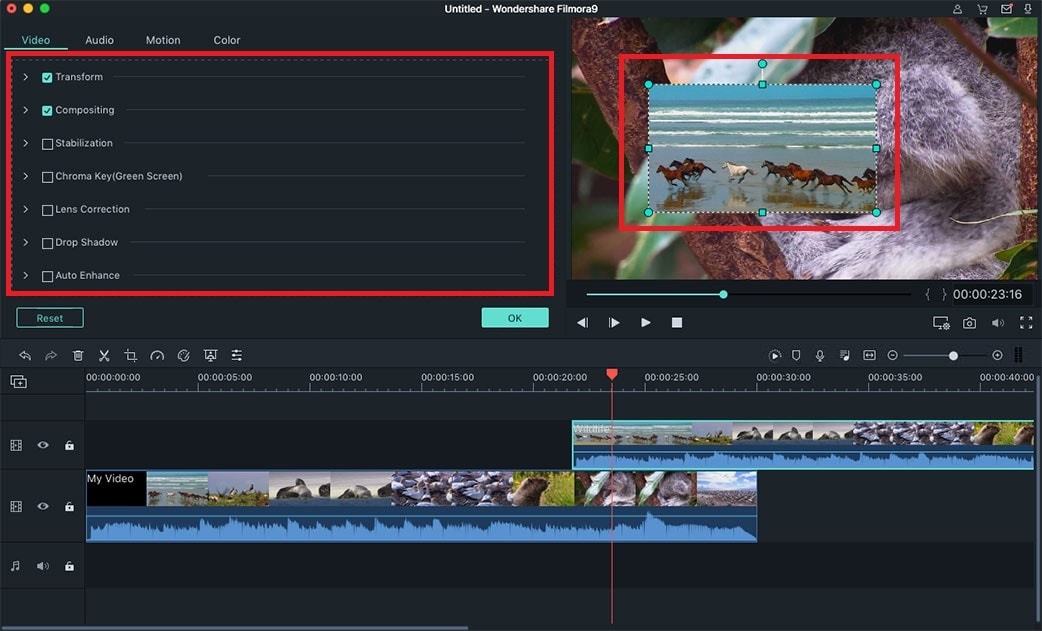The image size is (1042, 631).
Task: Open the message center mail icon
Action: (x=1007, y=9)
